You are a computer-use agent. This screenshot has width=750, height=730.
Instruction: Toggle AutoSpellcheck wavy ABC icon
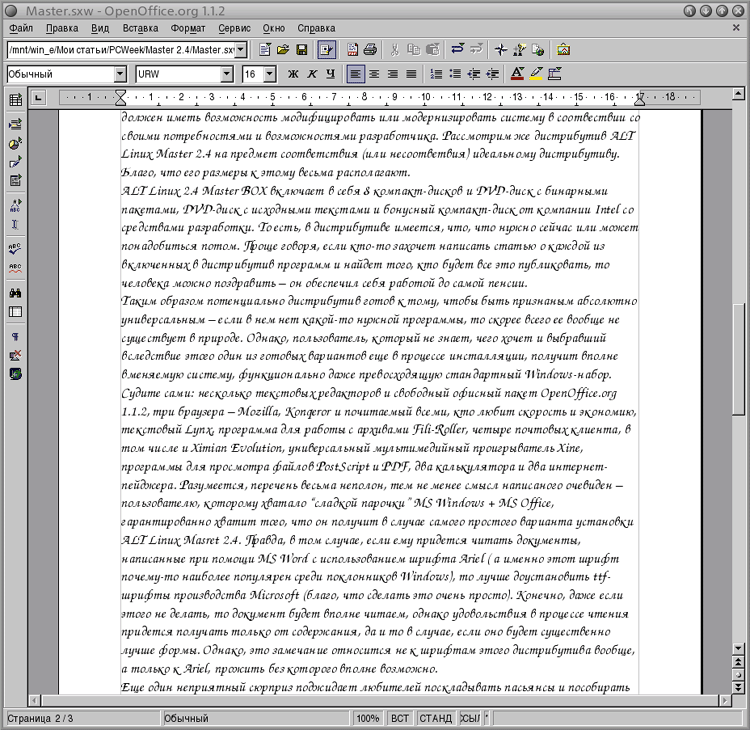pyautogui.click(x=15, y=267)
